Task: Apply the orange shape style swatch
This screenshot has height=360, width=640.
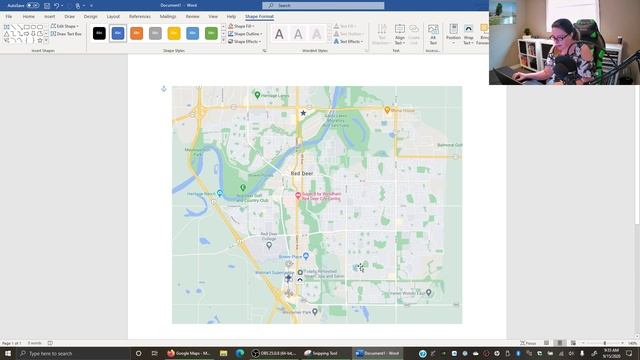Action: click(x=136, y=33)
